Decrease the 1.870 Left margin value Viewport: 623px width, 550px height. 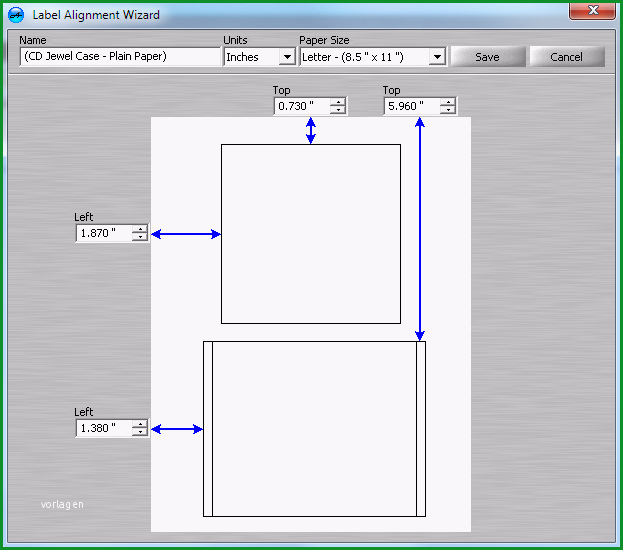pos(140,237)
